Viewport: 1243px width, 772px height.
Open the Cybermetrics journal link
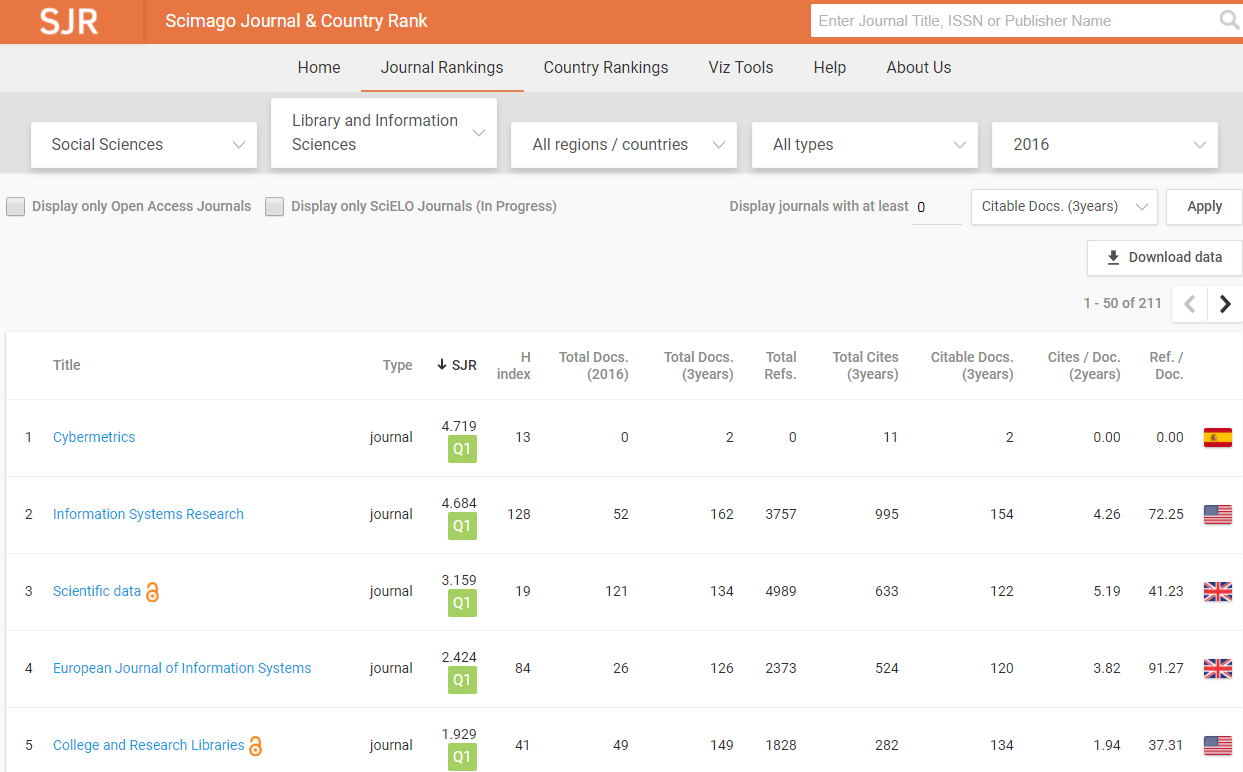[x=93, y=437]
